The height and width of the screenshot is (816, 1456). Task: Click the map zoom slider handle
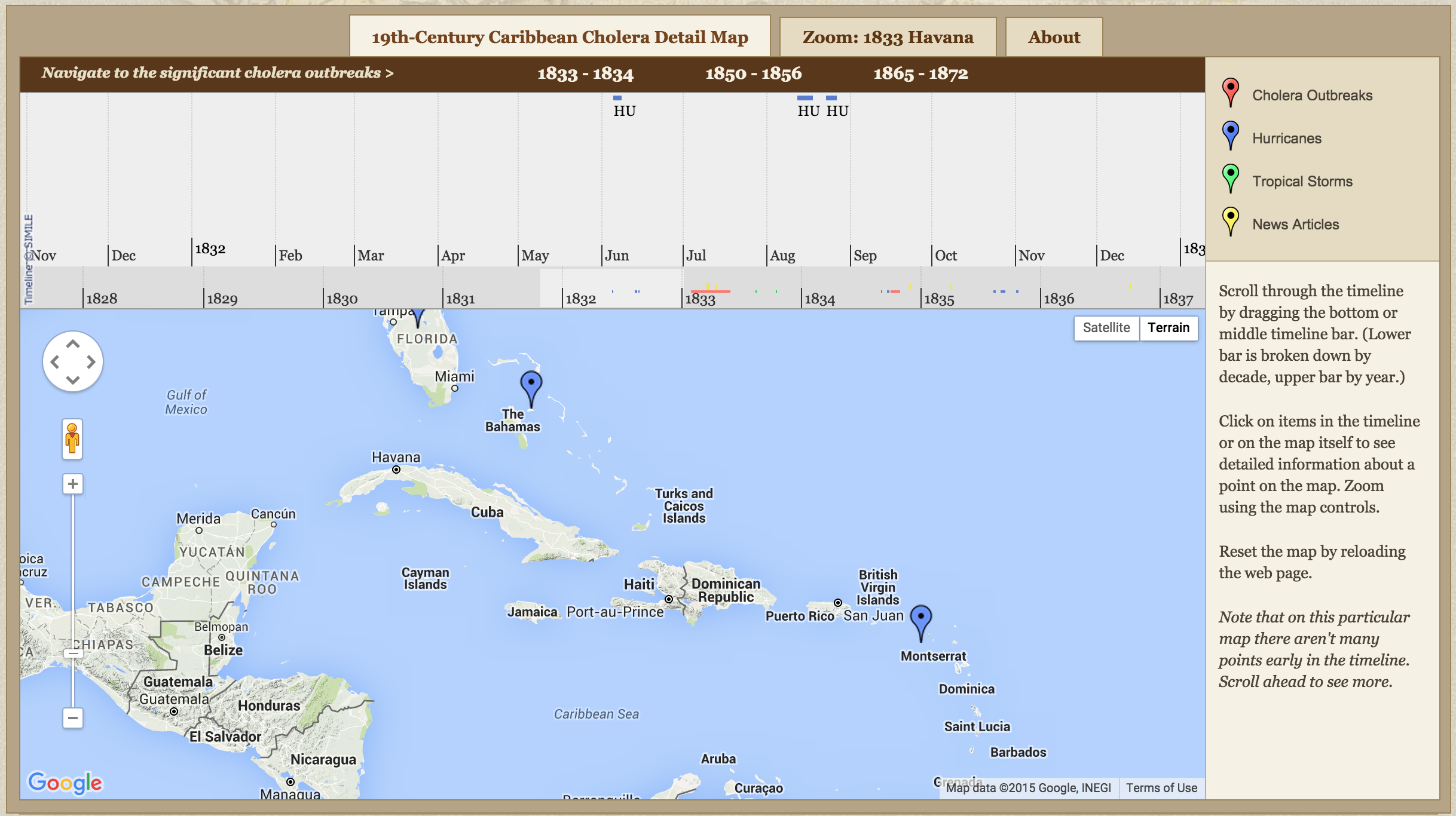(73, 654)
